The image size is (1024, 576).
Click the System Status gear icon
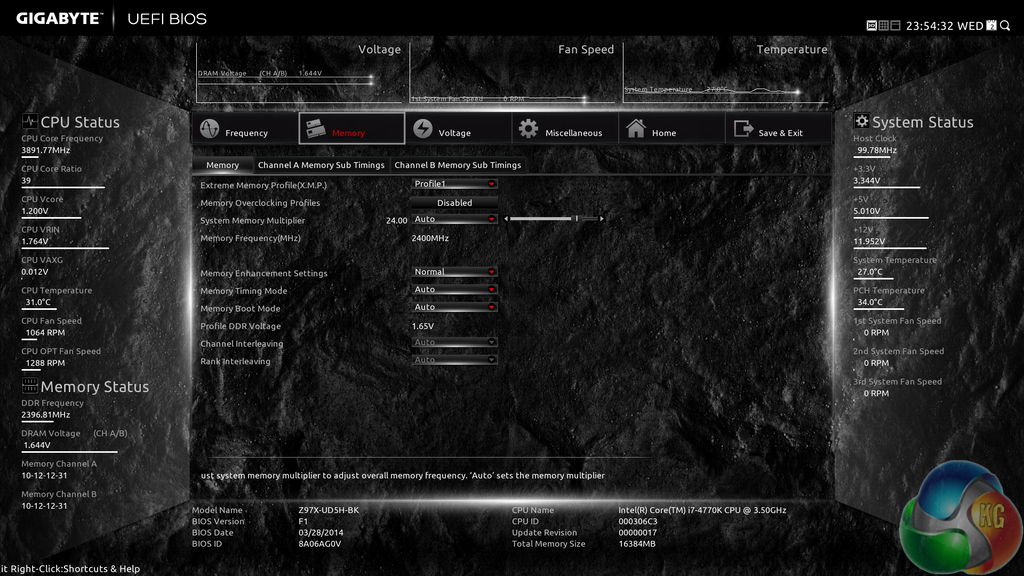[x=861, y=121]
